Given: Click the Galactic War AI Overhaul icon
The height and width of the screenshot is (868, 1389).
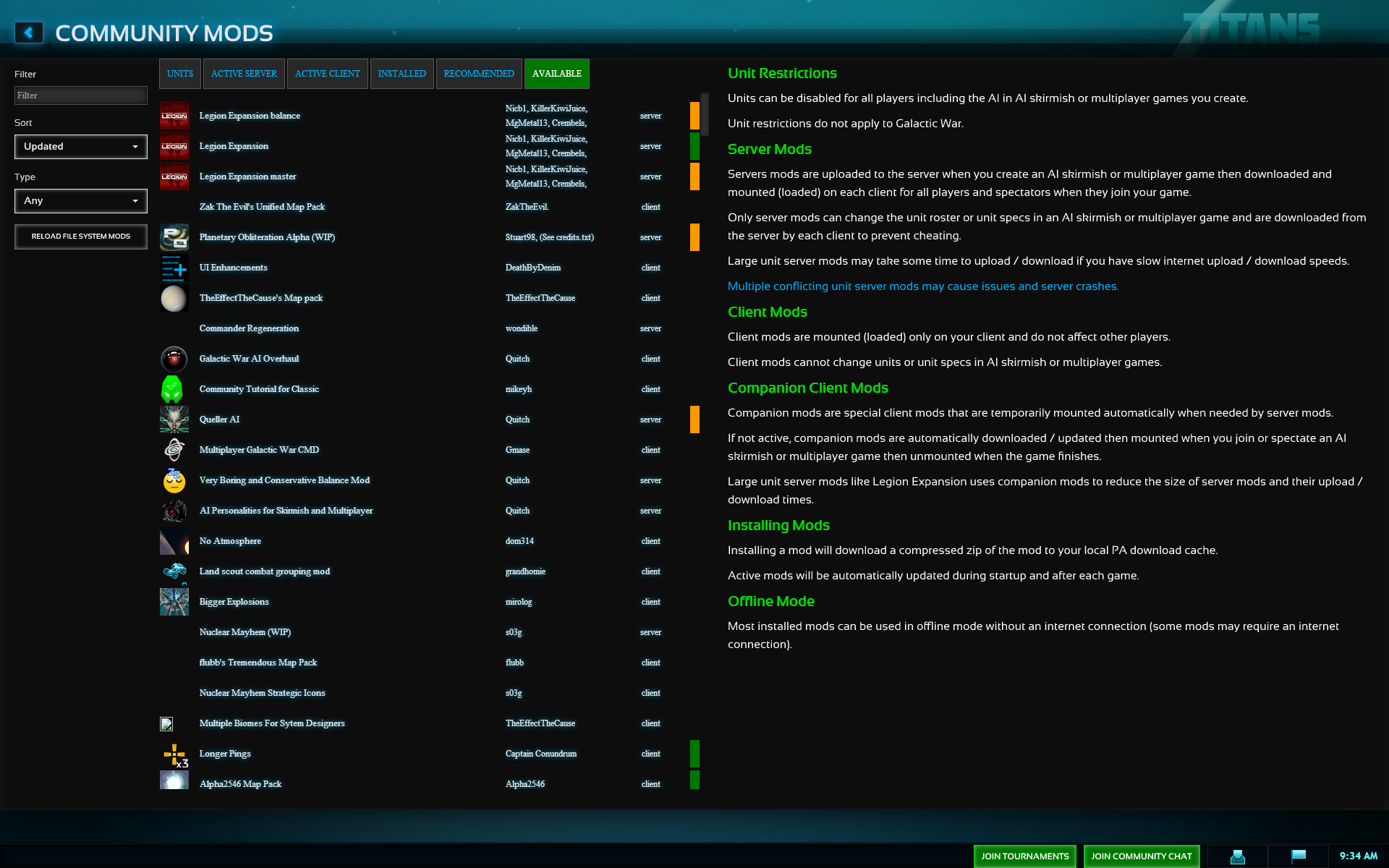Looking at the screenshot, I should [174, 359].
